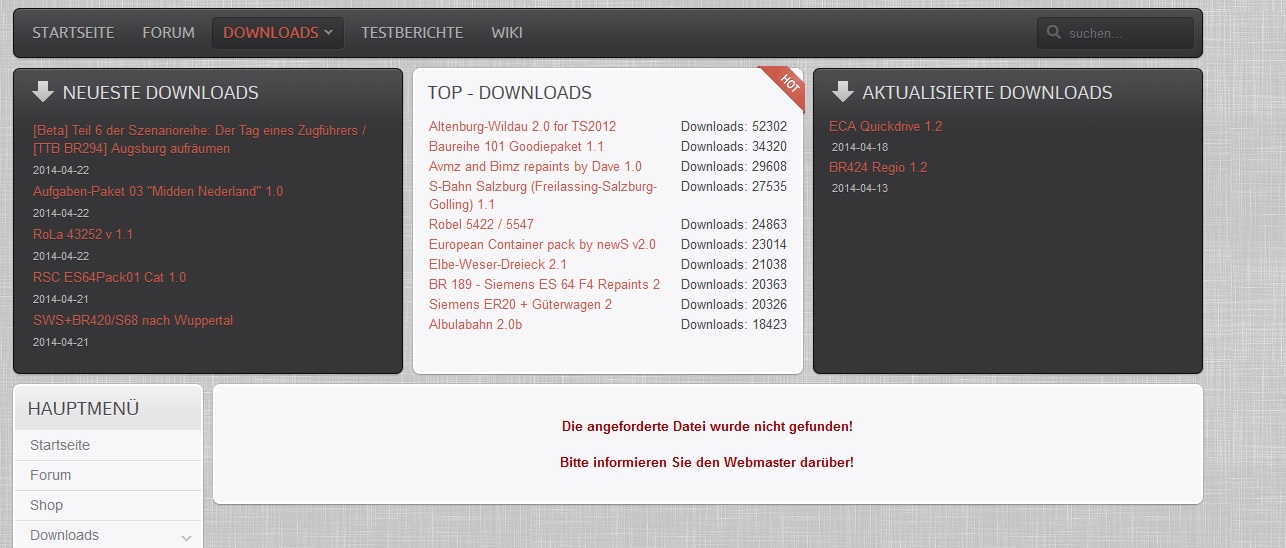The height and width of the screenshot is (548, 1286).
Task: Open the Baureihe 101 Goodiepaket 1.1 link
Action: (x=516, y=146)
